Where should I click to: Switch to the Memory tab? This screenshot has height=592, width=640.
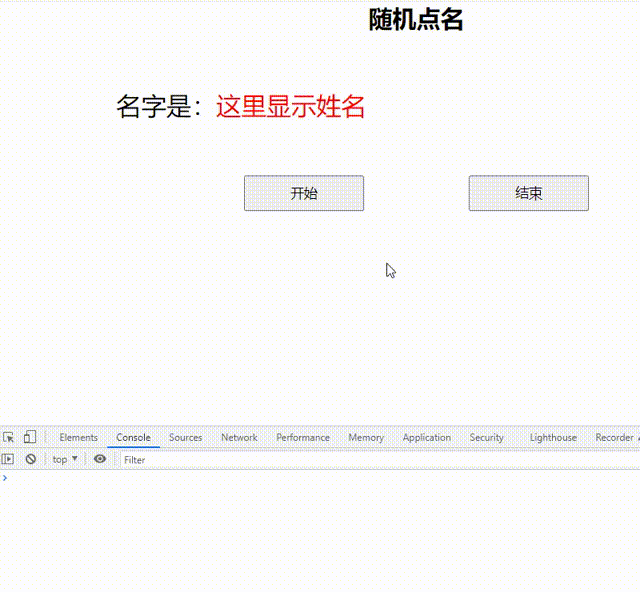(366, 437)
